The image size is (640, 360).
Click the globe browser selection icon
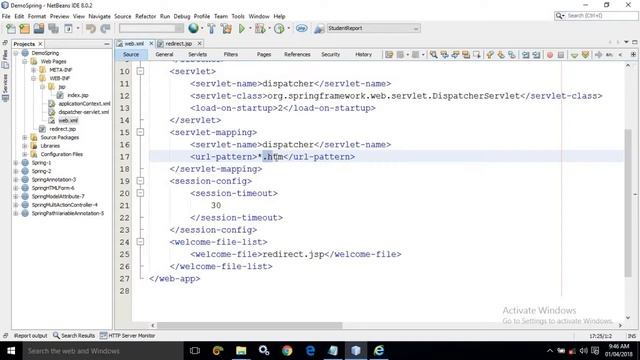pos(193,28)
